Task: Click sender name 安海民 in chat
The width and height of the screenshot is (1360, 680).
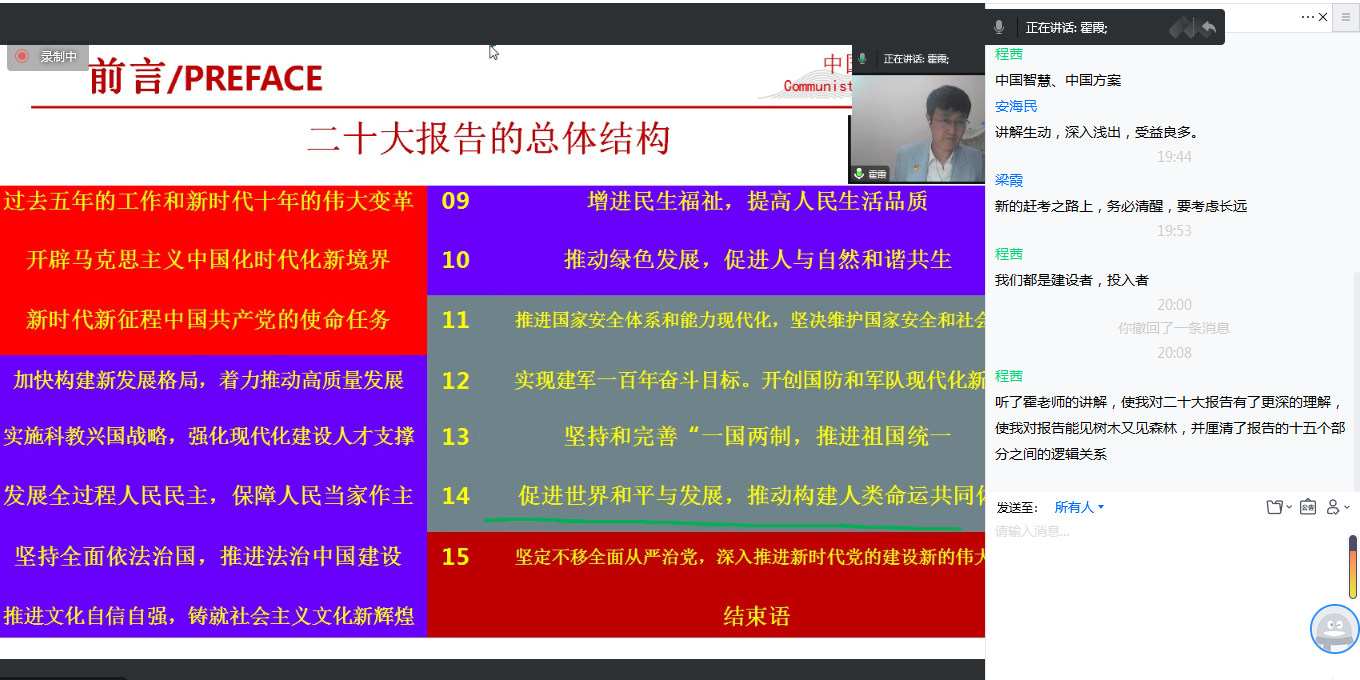Action: click(x=1016, y=106)
